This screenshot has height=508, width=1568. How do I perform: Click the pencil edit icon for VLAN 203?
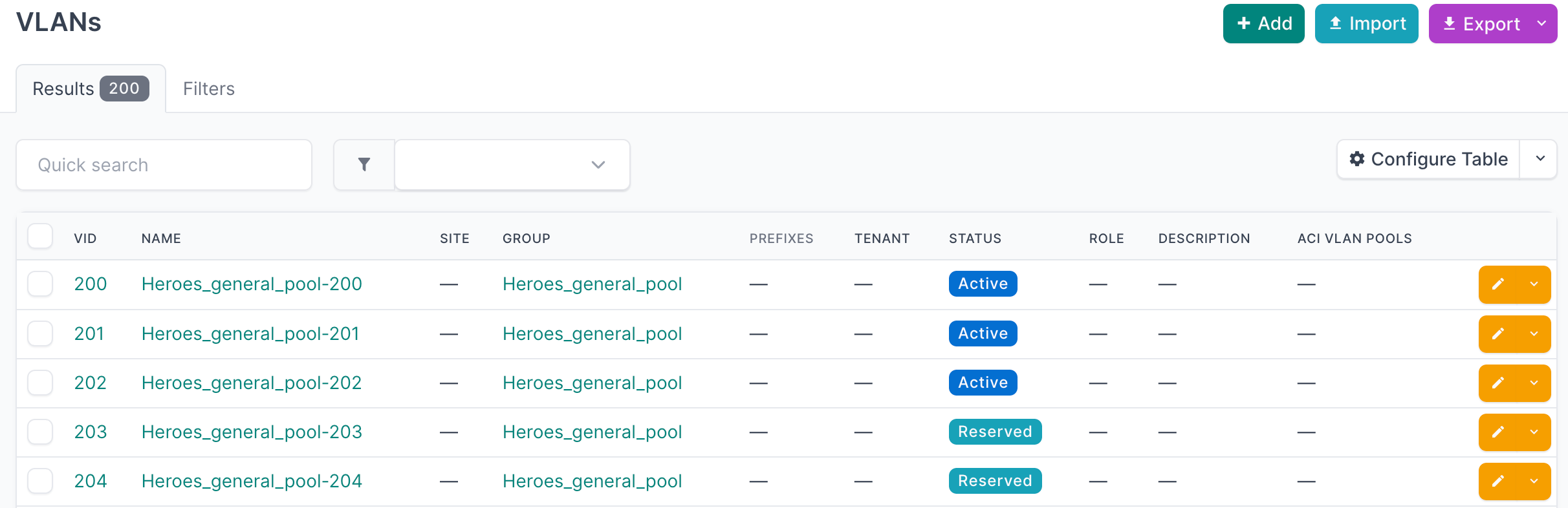tap(1498, 432)
